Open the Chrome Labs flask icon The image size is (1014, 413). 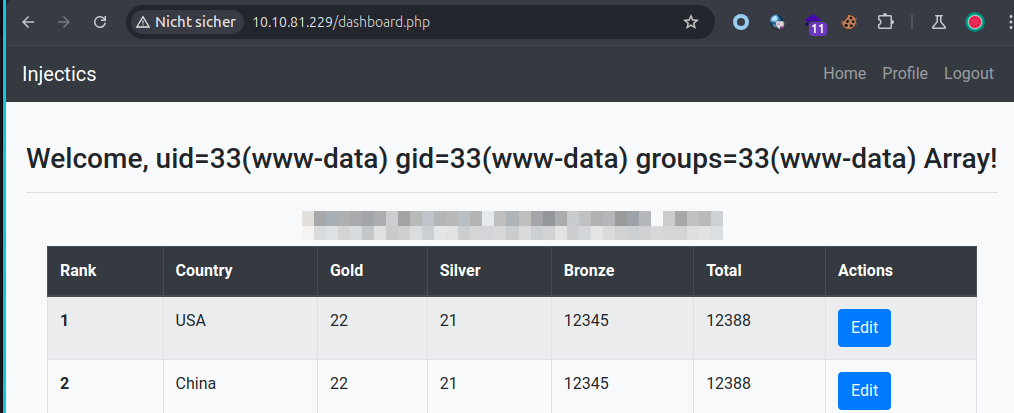tap(938, 22)
